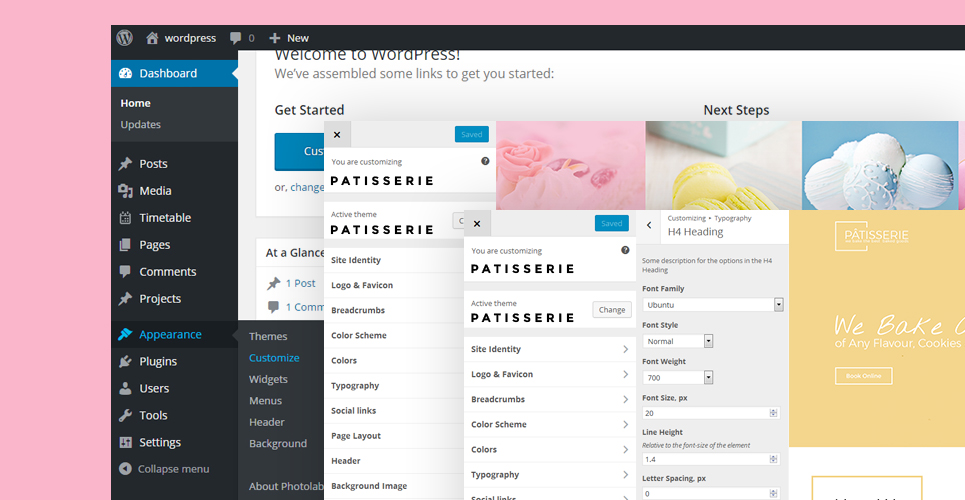Click the Media icon in sidebar
Screen dimensions: 965x500
125,191
